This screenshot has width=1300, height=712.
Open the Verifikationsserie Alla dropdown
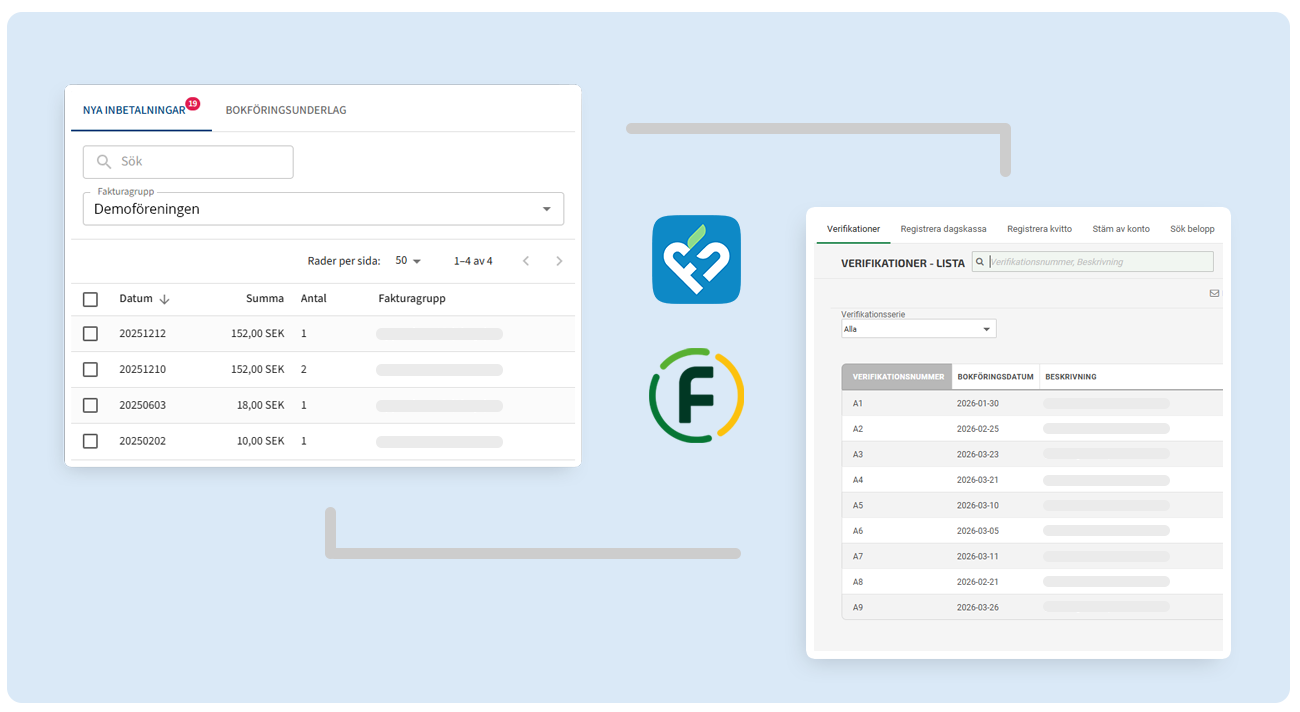click(x=918, y=329)
